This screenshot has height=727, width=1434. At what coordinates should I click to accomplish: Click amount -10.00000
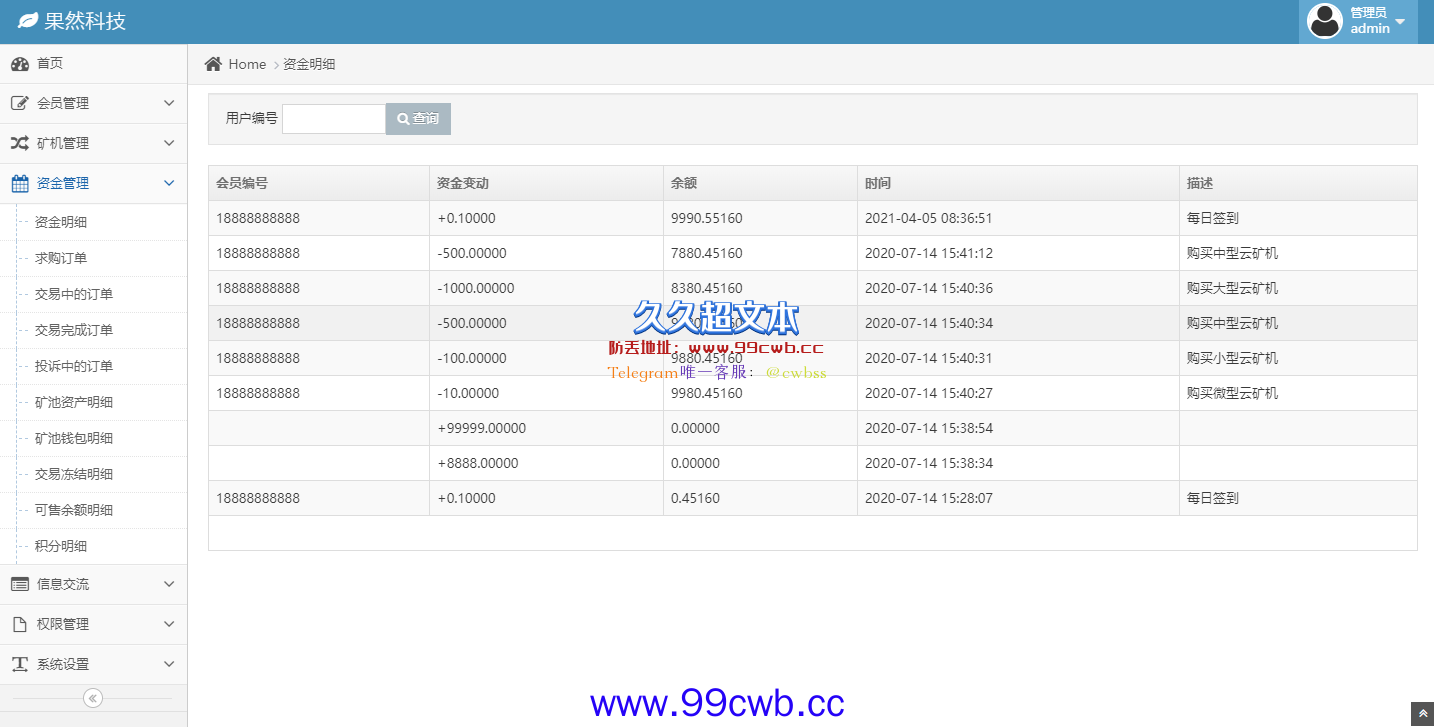[468, 393]
